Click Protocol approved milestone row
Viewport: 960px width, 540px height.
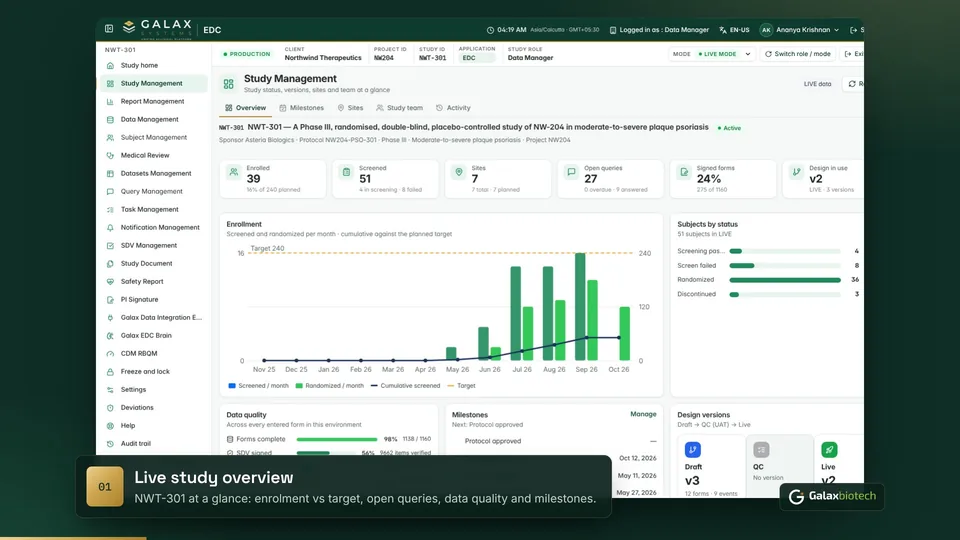tap(556, 441)
